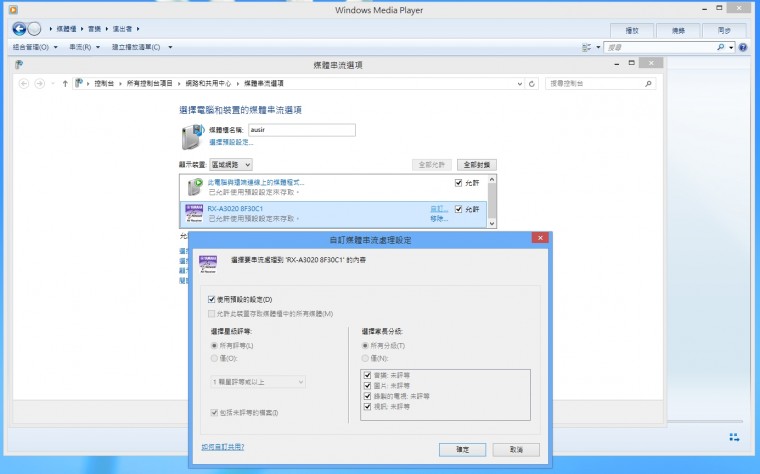This screenshot has width=760, height=474.
Task: Click the Cancel button in customize streaming dialog
Action: [x=516, y=450]
